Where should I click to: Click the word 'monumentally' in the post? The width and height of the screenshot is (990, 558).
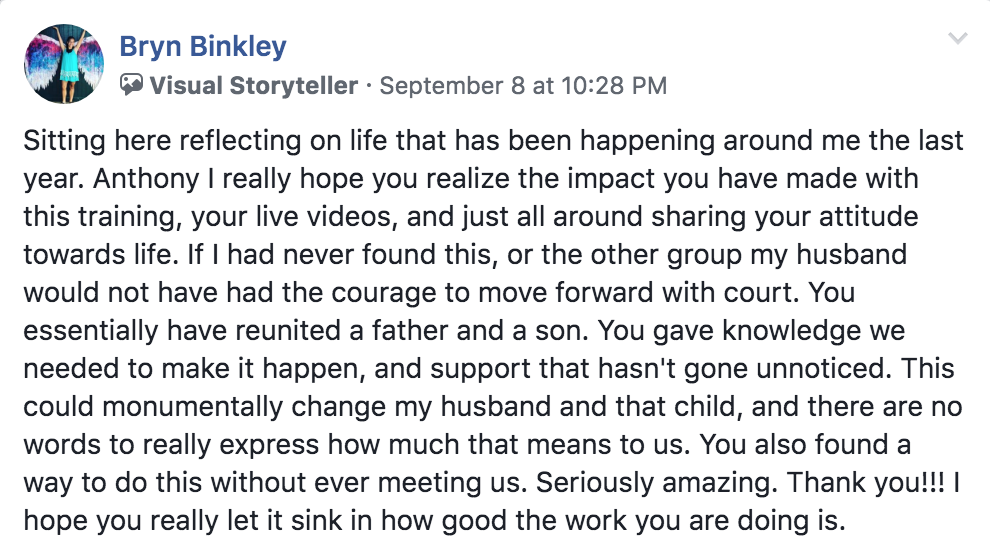(193, 407)
